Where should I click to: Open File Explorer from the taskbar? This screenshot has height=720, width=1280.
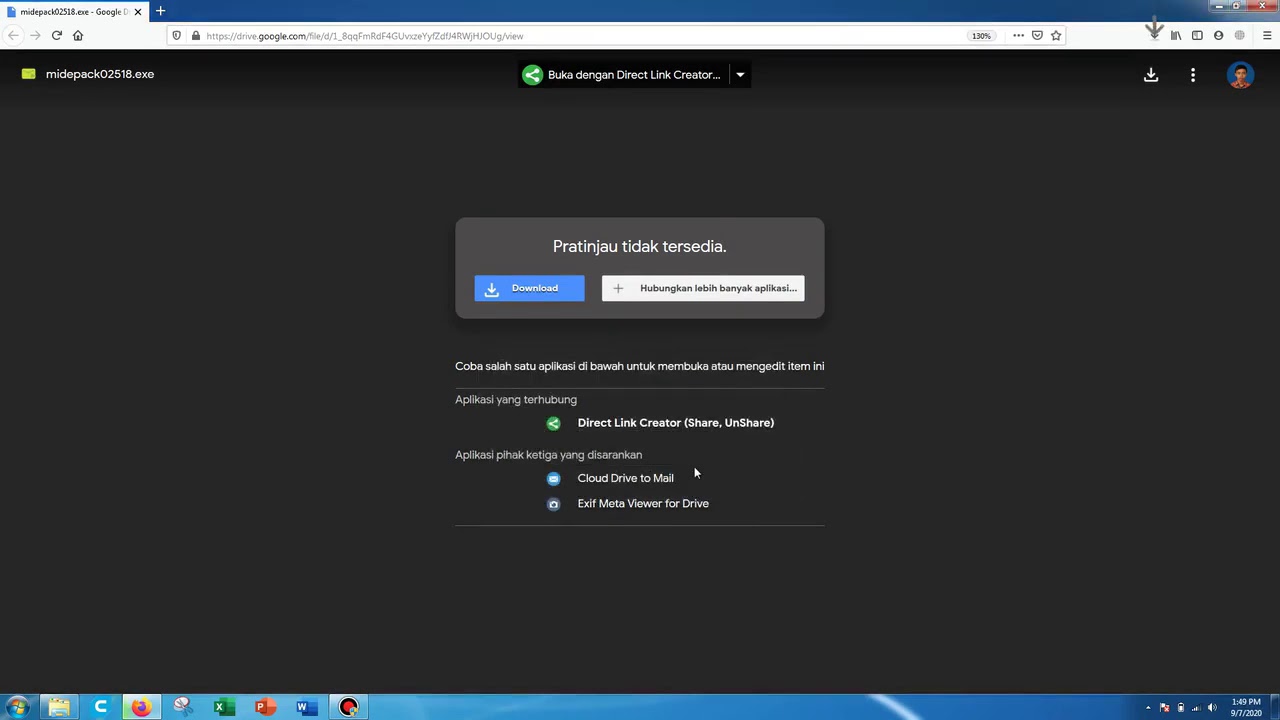tap(59, 707)
